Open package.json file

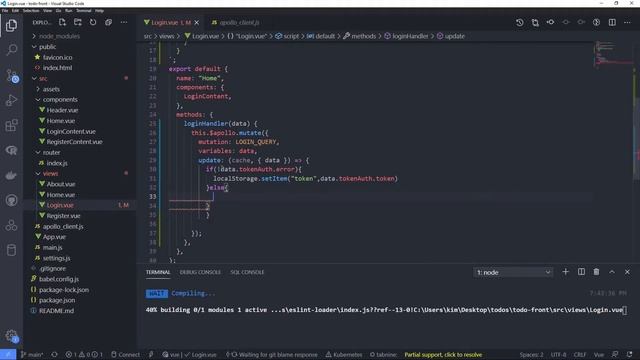(57, 300)
